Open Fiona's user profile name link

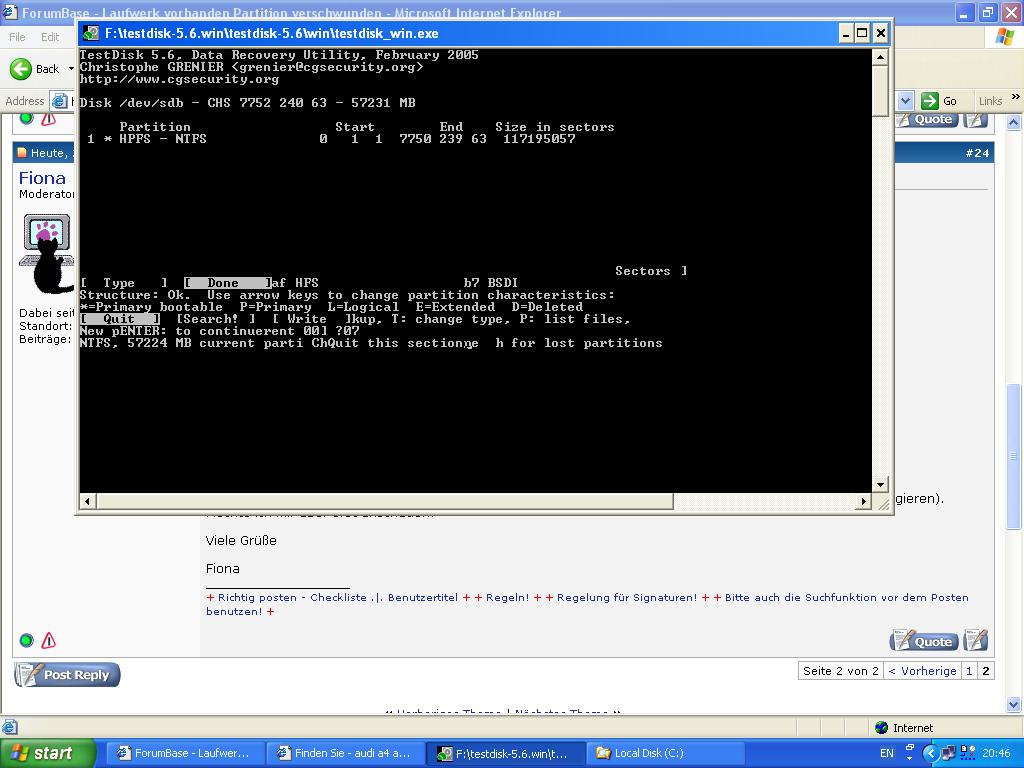[42, 178]
